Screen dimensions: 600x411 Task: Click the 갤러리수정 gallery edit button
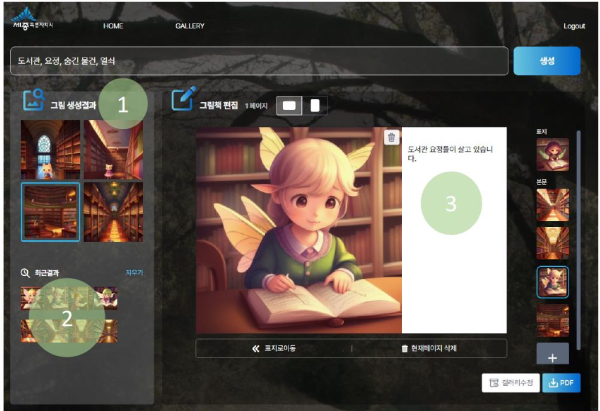point(511,382)
